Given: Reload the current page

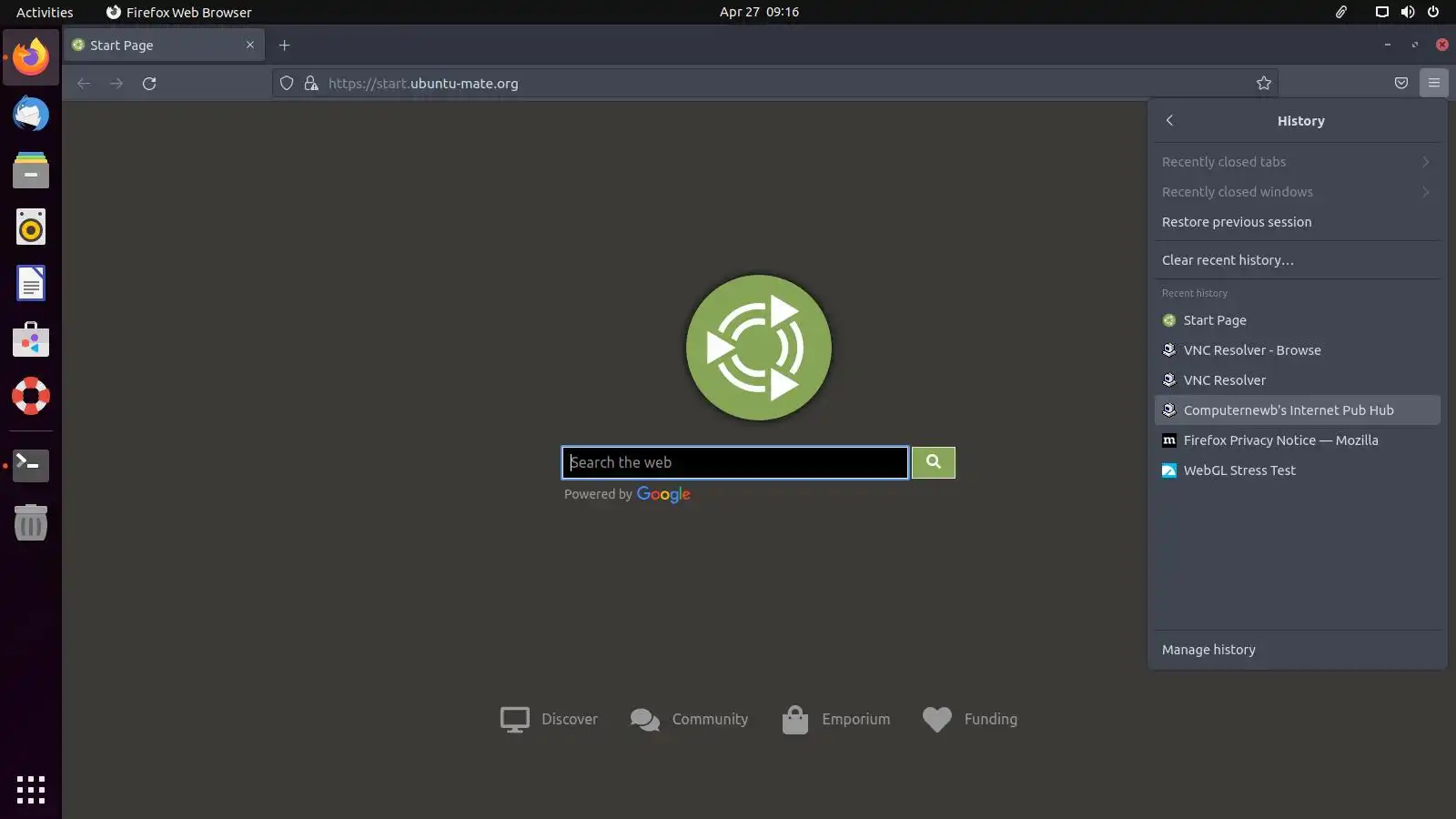Looking at the screenshot, I should pyautogui.click(x=149, y=84).
